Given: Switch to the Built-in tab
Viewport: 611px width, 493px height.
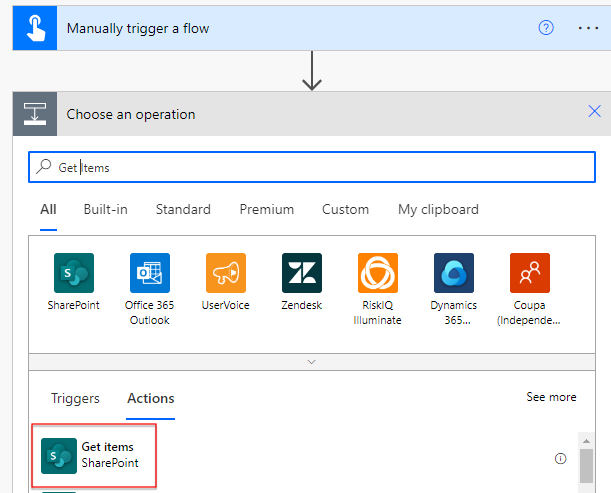Looking at the screenshot, I should [x=105, y=210].
